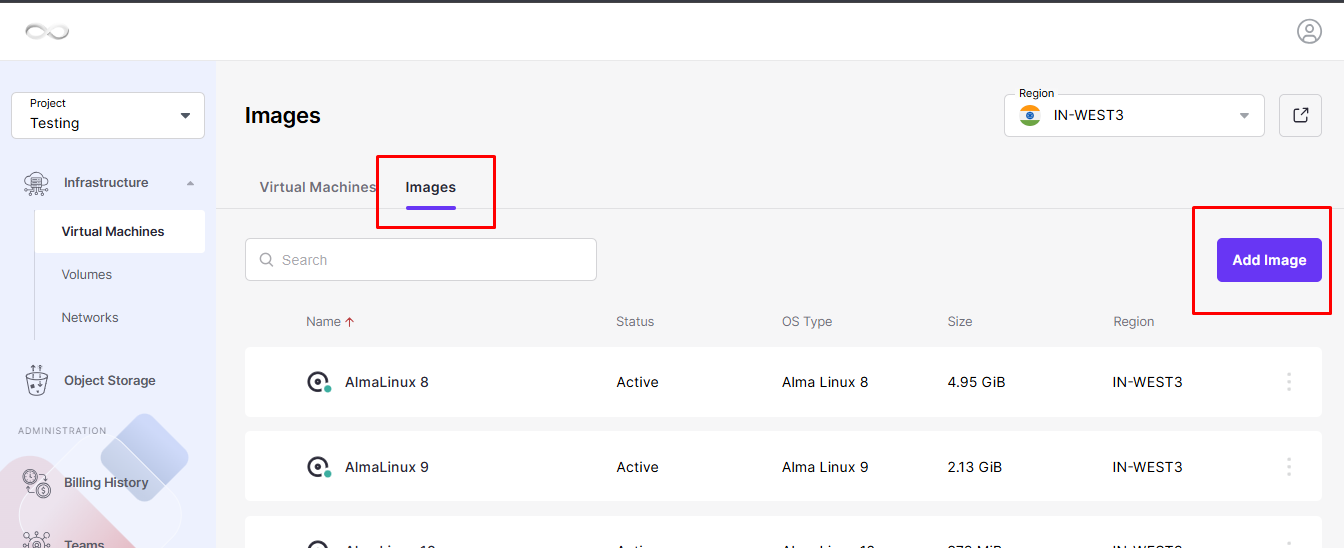Go to Object Storage
Image resolution: width=1344 pixels, height=548 pixels.
110,380
